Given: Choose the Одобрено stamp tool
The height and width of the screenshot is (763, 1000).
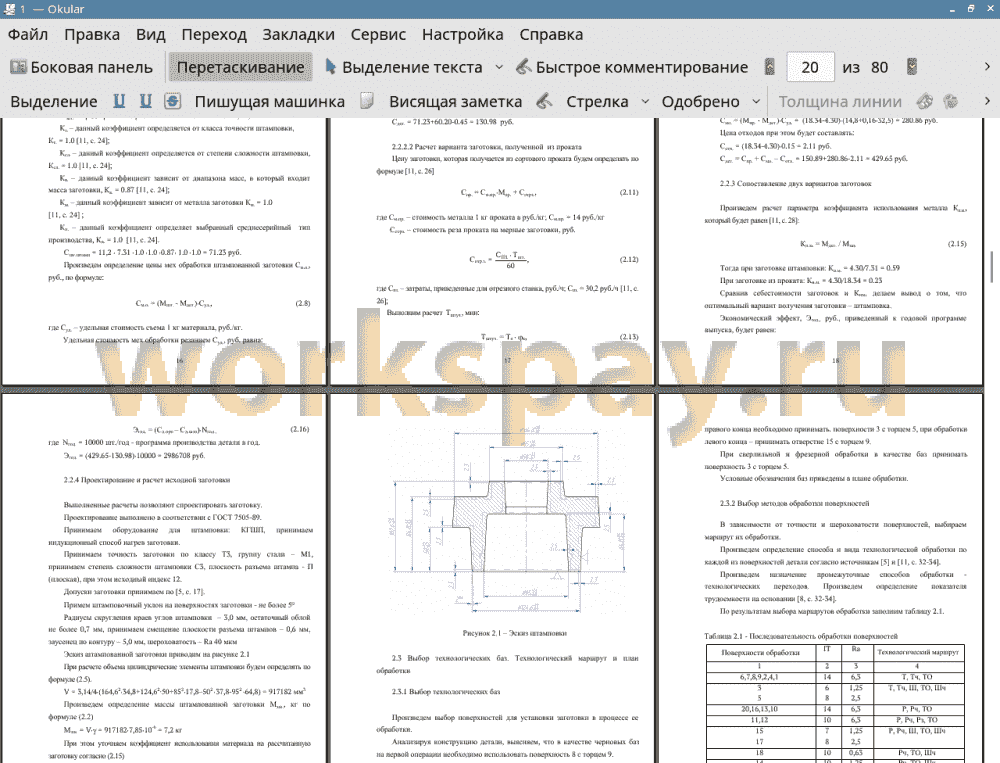Looking at the screenshot, I should coord(700,101).
